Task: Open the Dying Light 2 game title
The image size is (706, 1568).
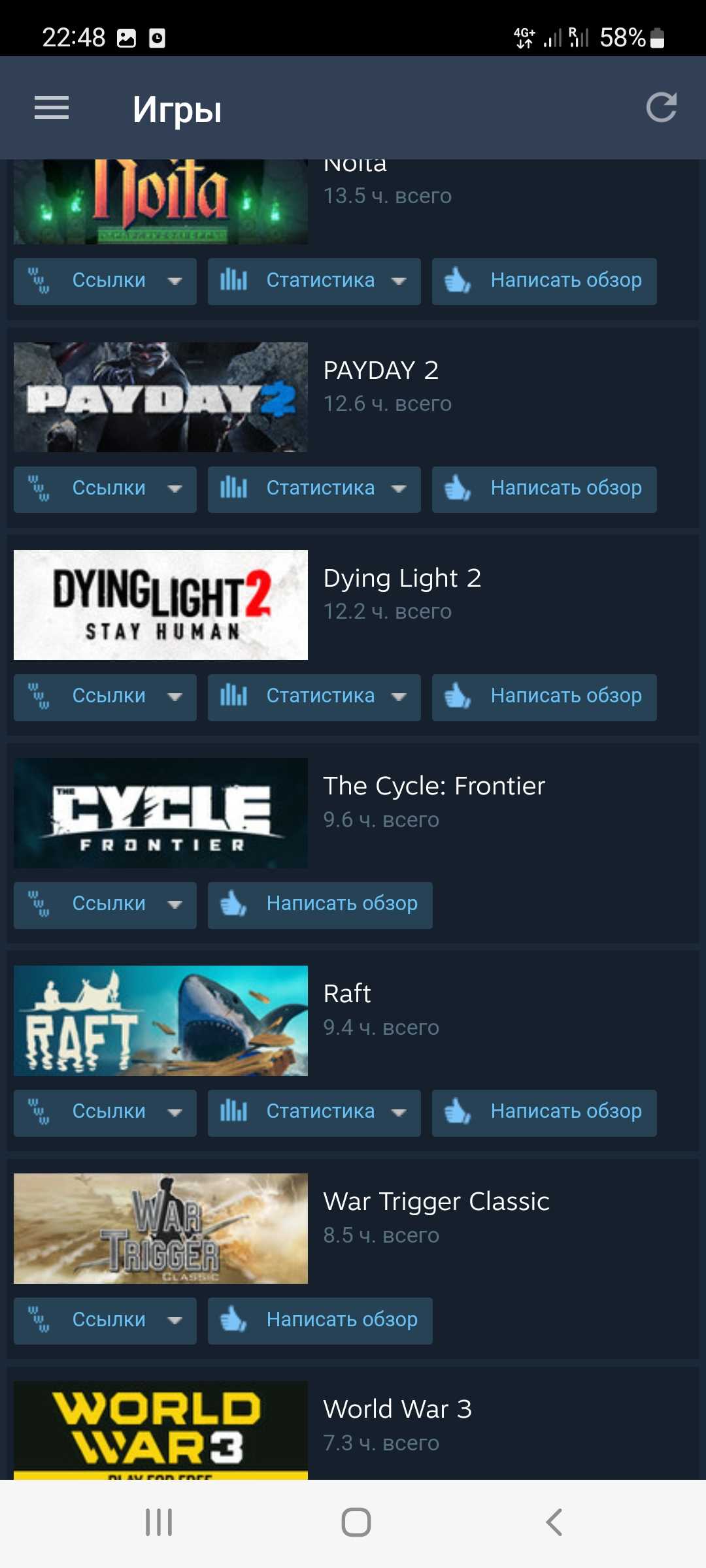Action: click(402, 578)
